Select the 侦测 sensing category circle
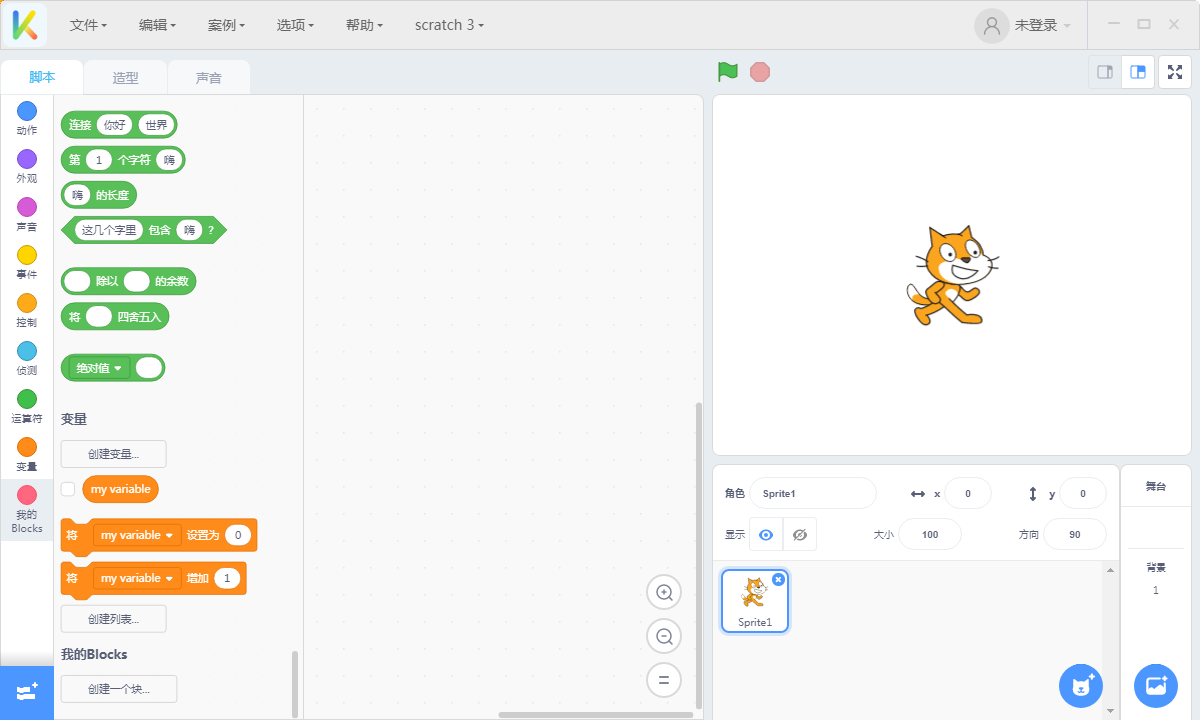 coord(27,351)
